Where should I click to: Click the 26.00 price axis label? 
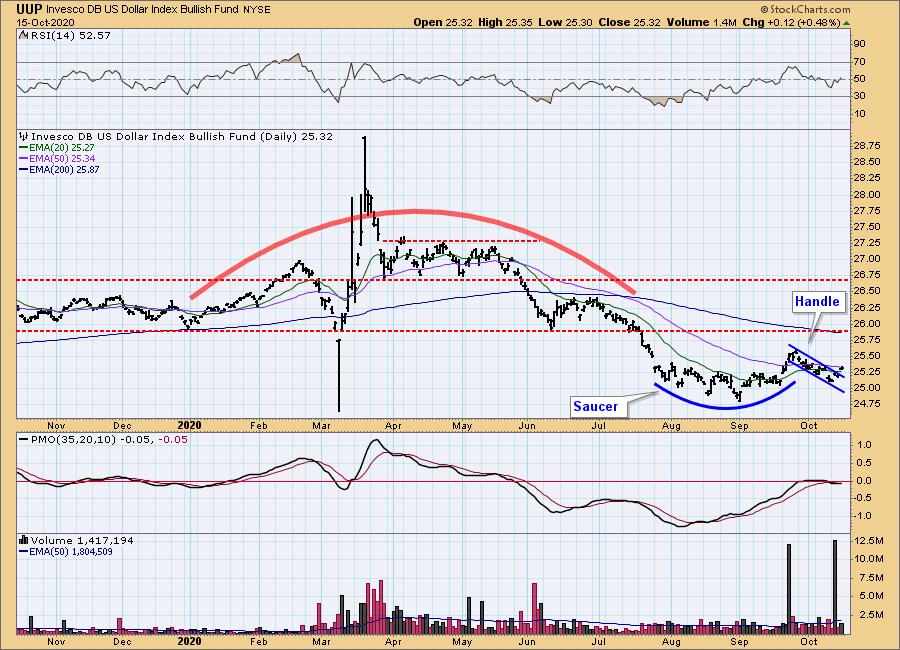point(867,323)
